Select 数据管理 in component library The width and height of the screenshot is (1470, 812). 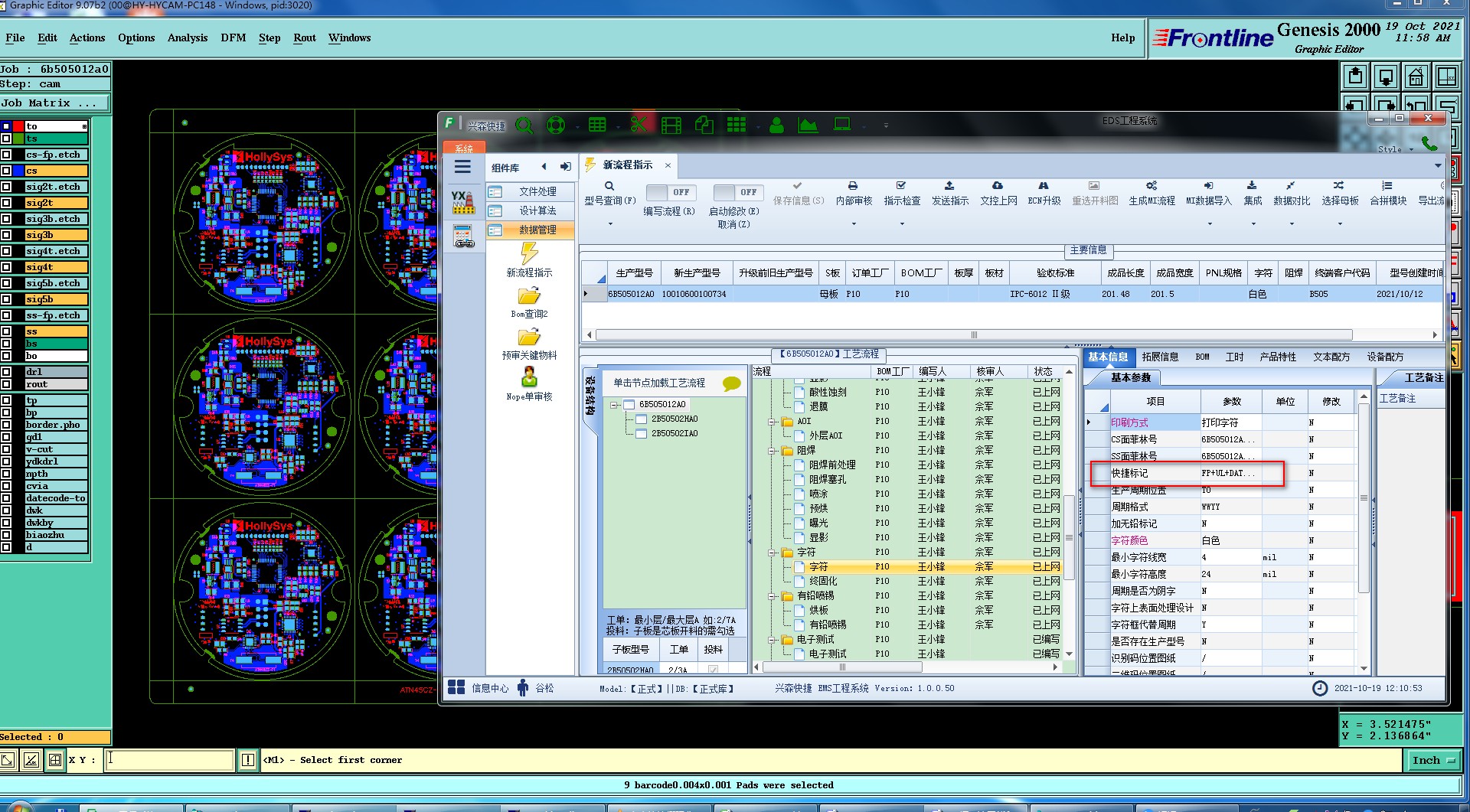click(x=530, y=230)
